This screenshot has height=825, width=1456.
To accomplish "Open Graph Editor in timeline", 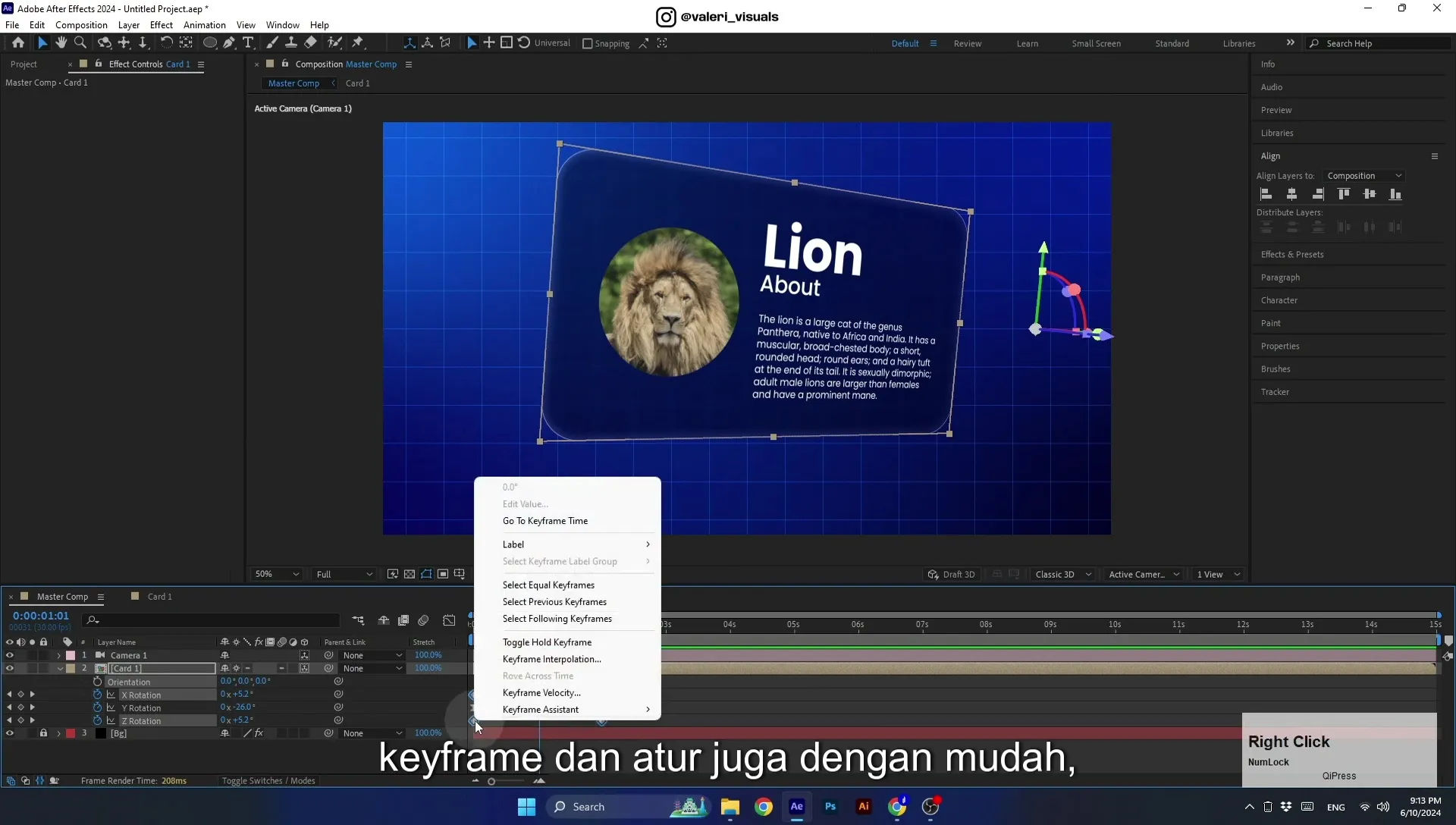I will click(x=449, y=620).
